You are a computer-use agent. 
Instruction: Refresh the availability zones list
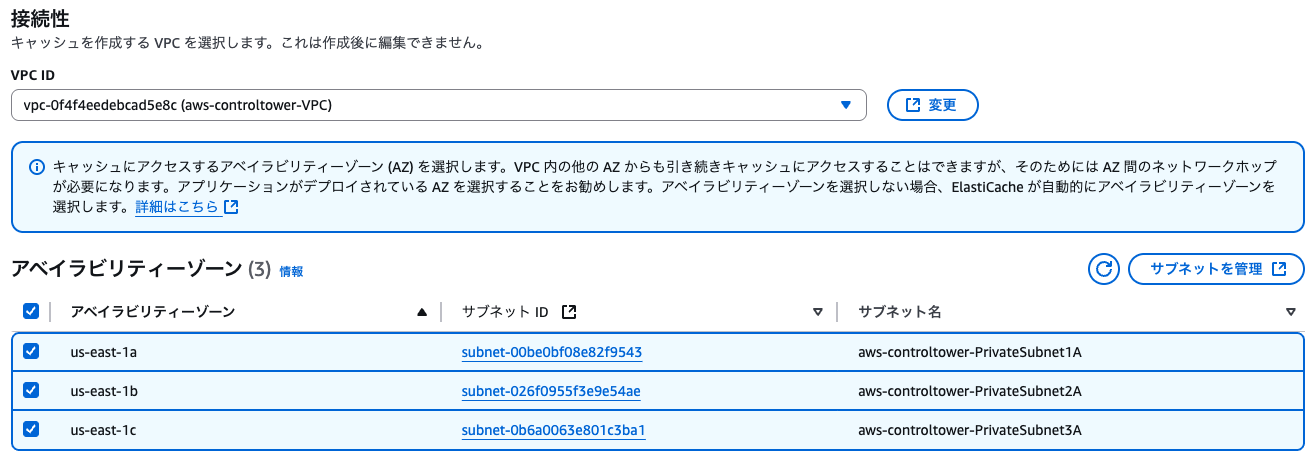pos(1104,269)
